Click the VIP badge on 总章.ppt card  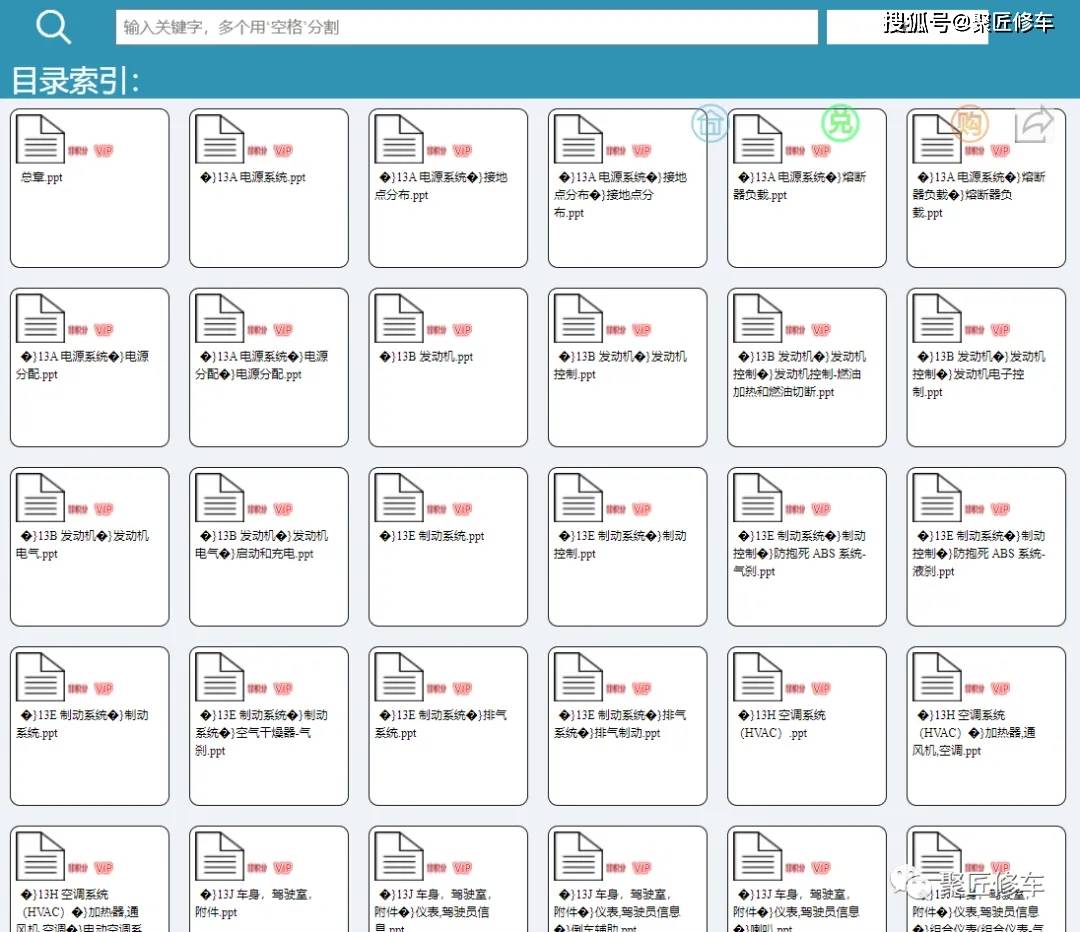point(104,151)
